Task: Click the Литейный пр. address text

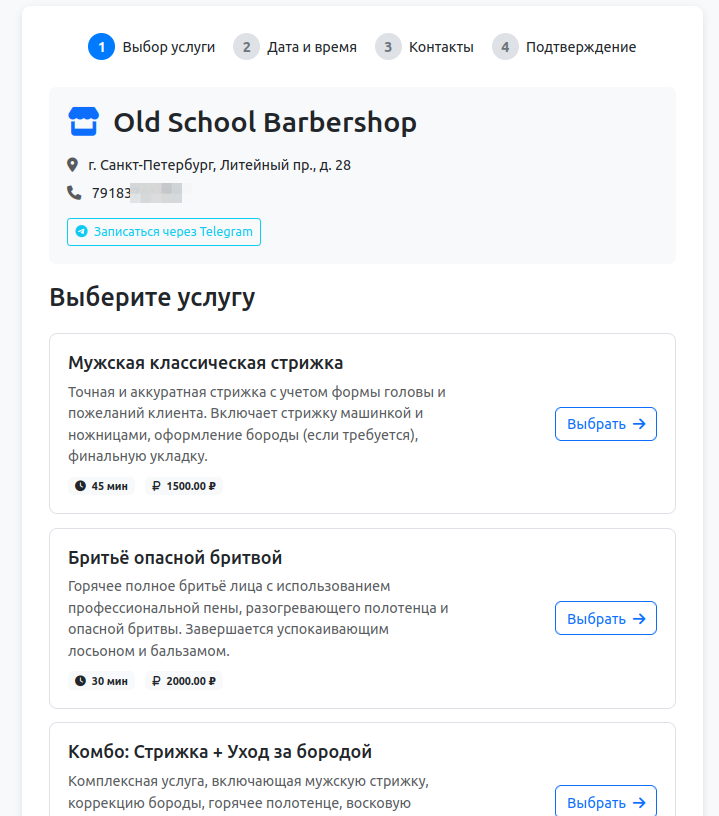Action: coord(219,165)
